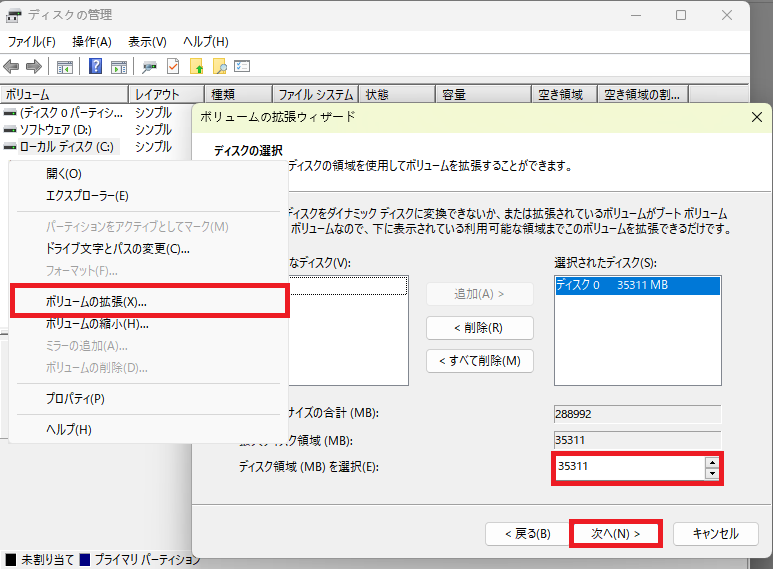Choose 開く(O) from context menu
This screenshot has width=773, height=569.
click(148, 174)
